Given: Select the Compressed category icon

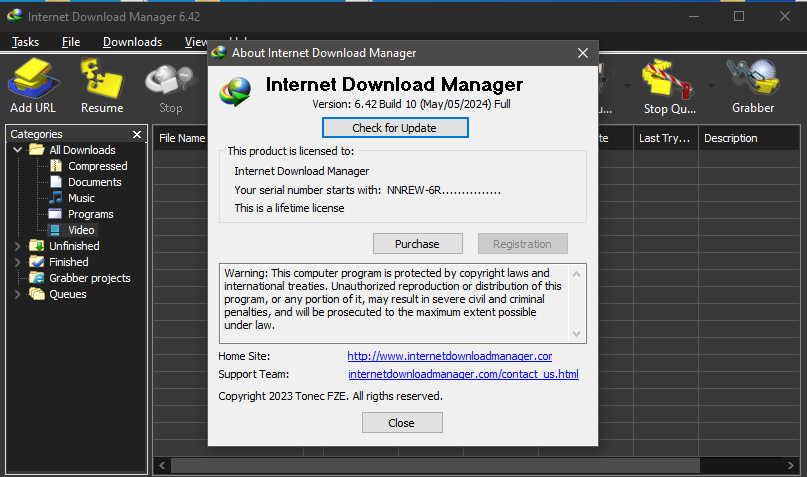Looking at the screenshot, I should pyautogui.click(x=56, y=166).
